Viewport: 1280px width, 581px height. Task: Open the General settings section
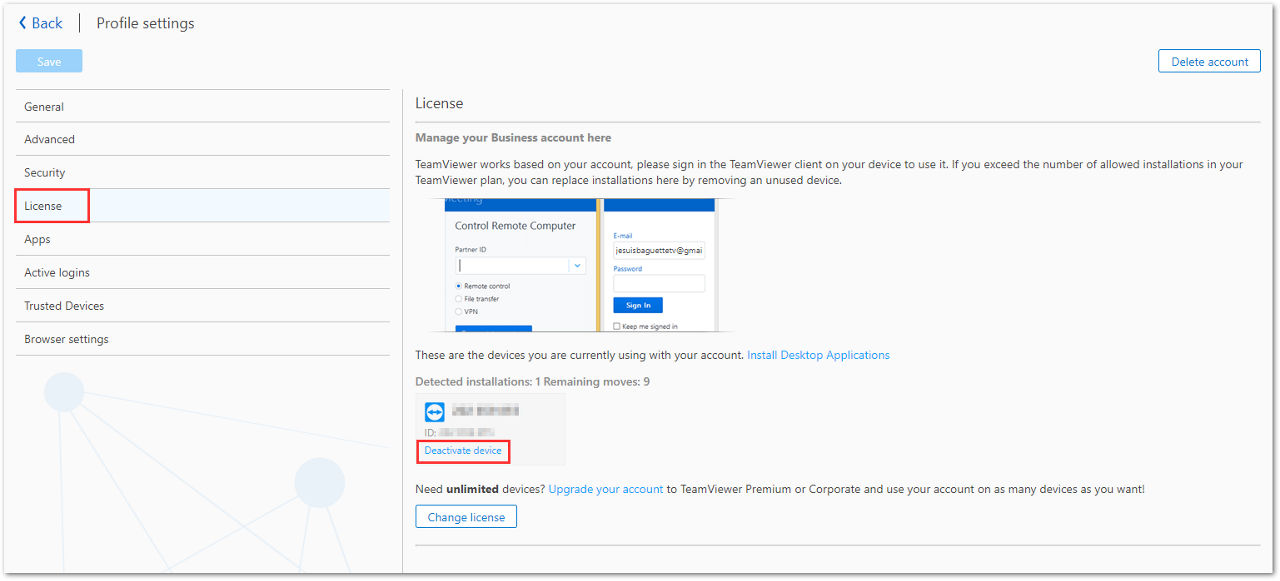203,106
